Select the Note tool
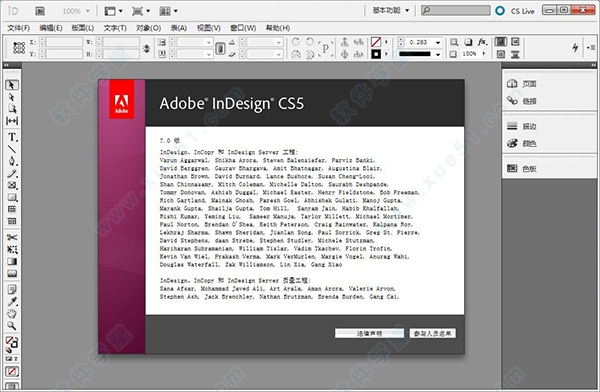600x392 pixels. pos(12,289)
